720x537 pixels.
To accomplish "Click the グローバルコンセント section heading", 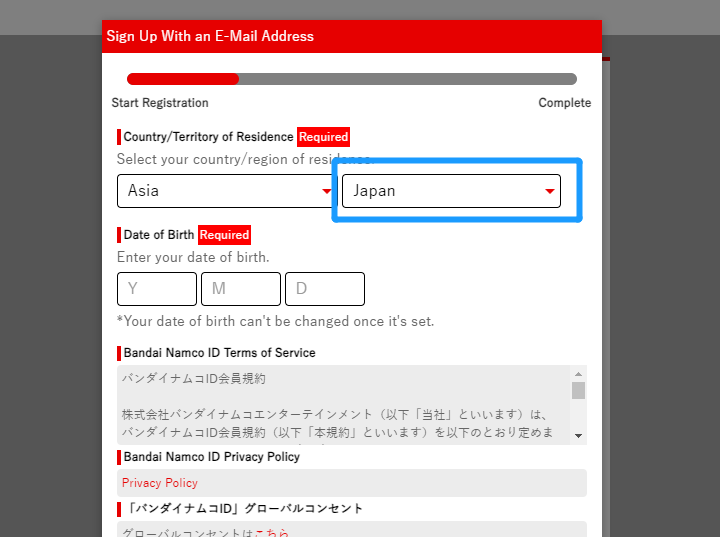I will 244,509.
